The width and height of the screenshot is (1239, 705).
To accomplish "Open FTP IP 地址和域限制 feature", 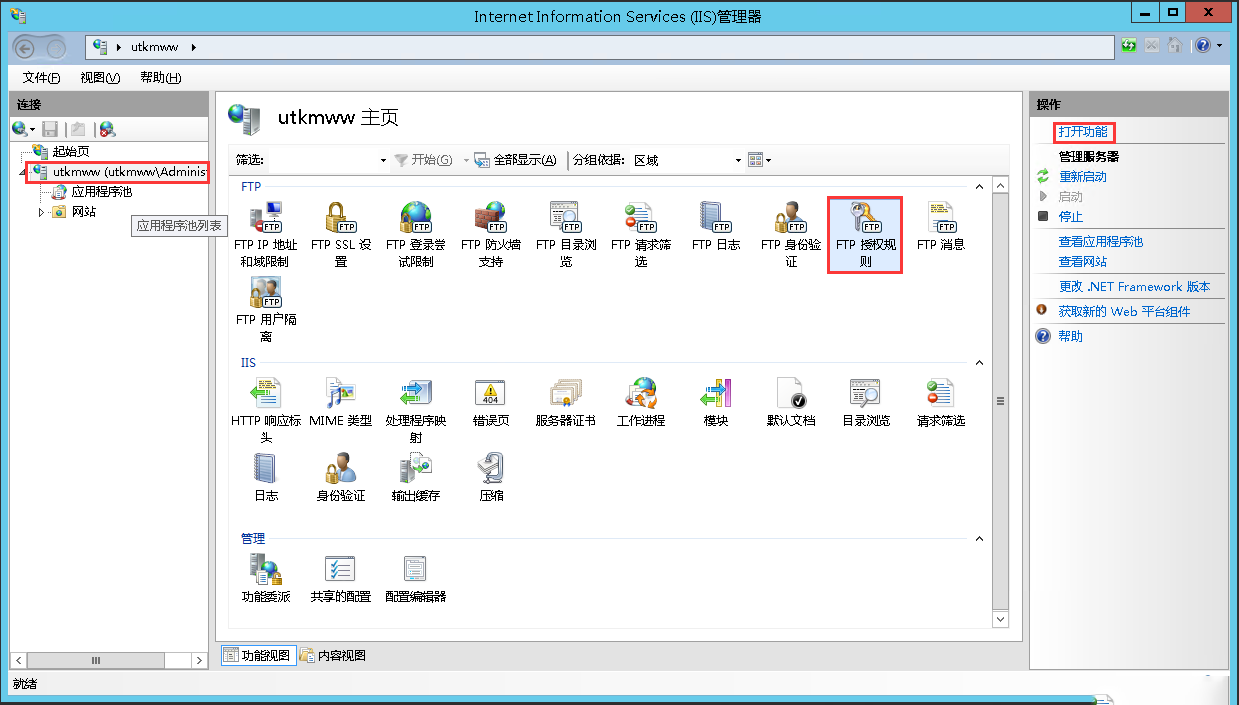I will (265, 234).
